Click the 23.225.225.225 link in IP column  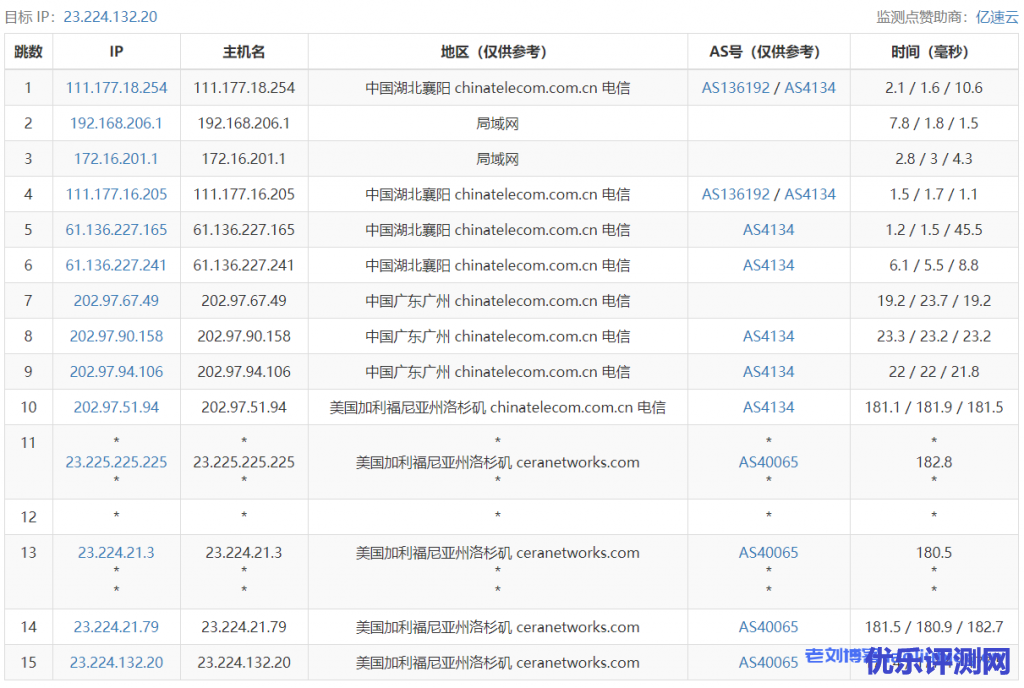pos(116,462)
